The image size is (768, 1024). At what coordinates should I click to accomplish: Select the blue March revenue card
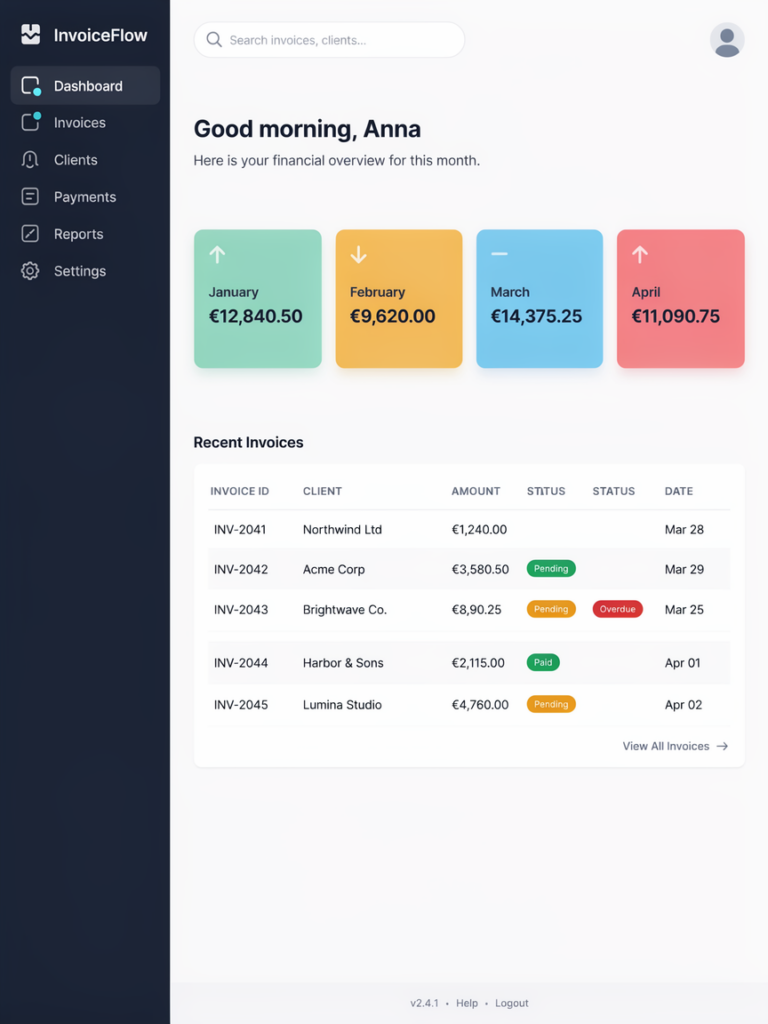coord(539,298)
